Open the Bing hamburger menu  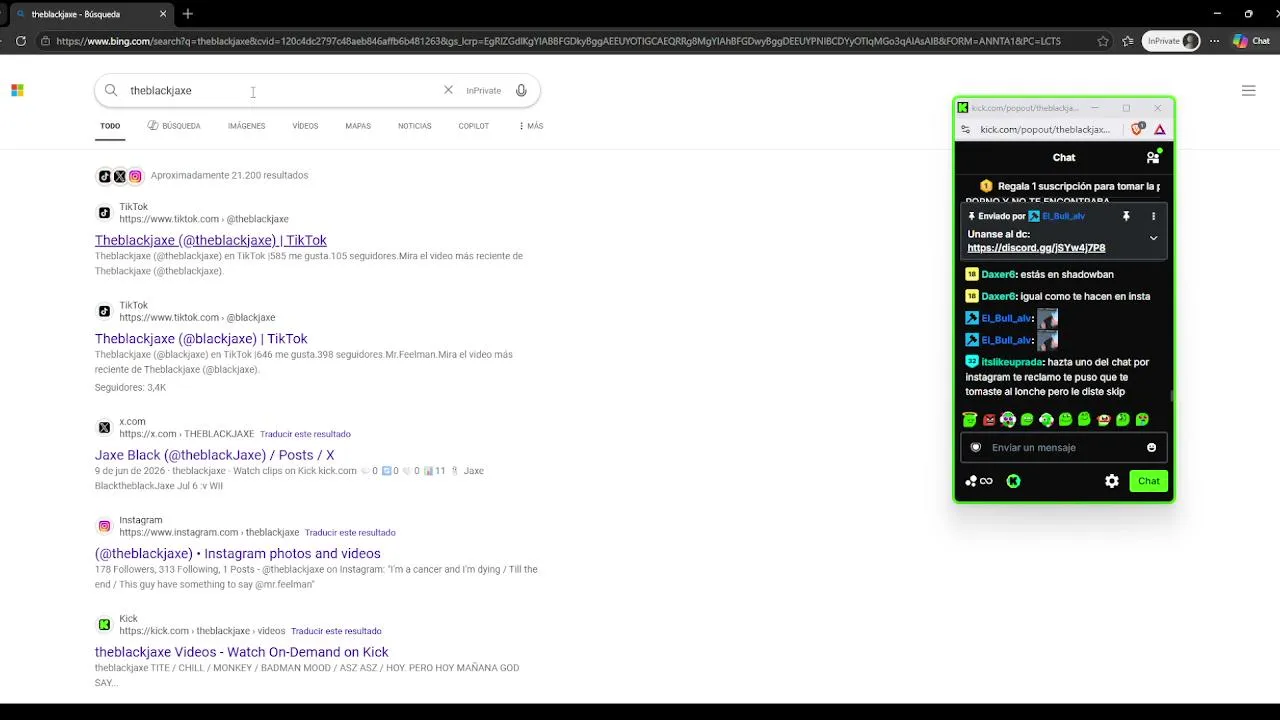pos(1248,90)
